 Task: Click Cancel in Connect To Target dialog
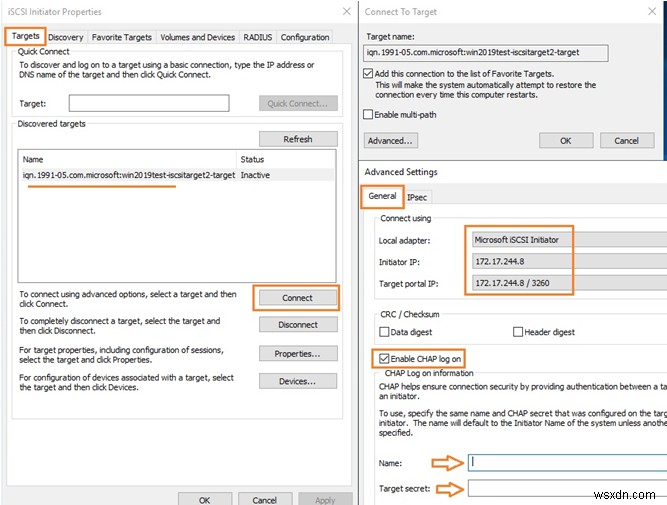coord(627,141)
